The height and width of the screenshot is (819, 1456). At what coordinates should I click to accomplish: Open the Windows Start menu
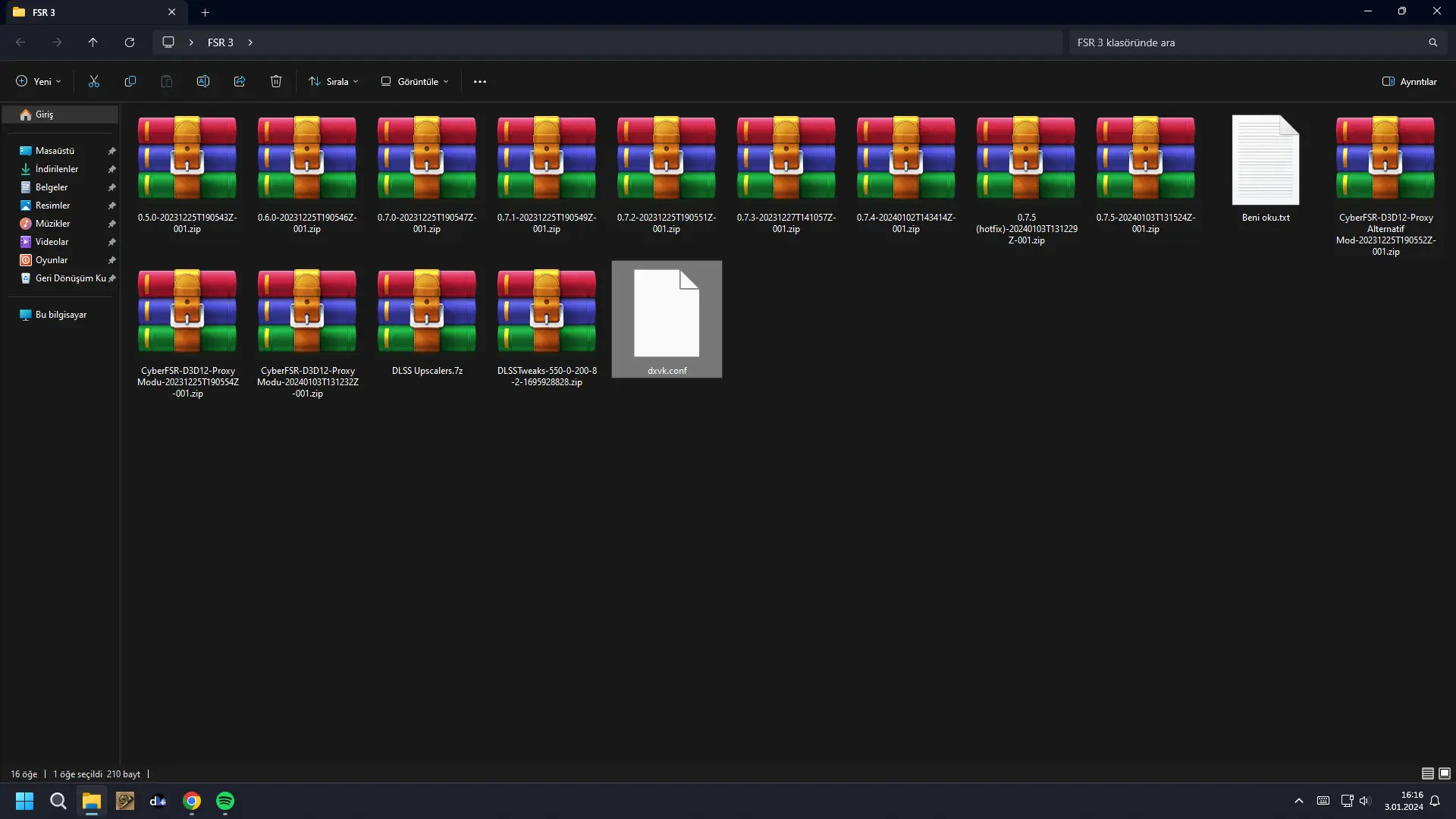pyautogui.click(x=25, y=801)
